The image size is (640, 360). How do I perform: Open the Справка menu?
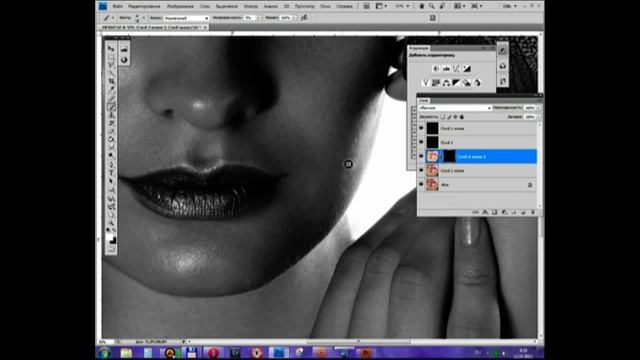(344, 7)
